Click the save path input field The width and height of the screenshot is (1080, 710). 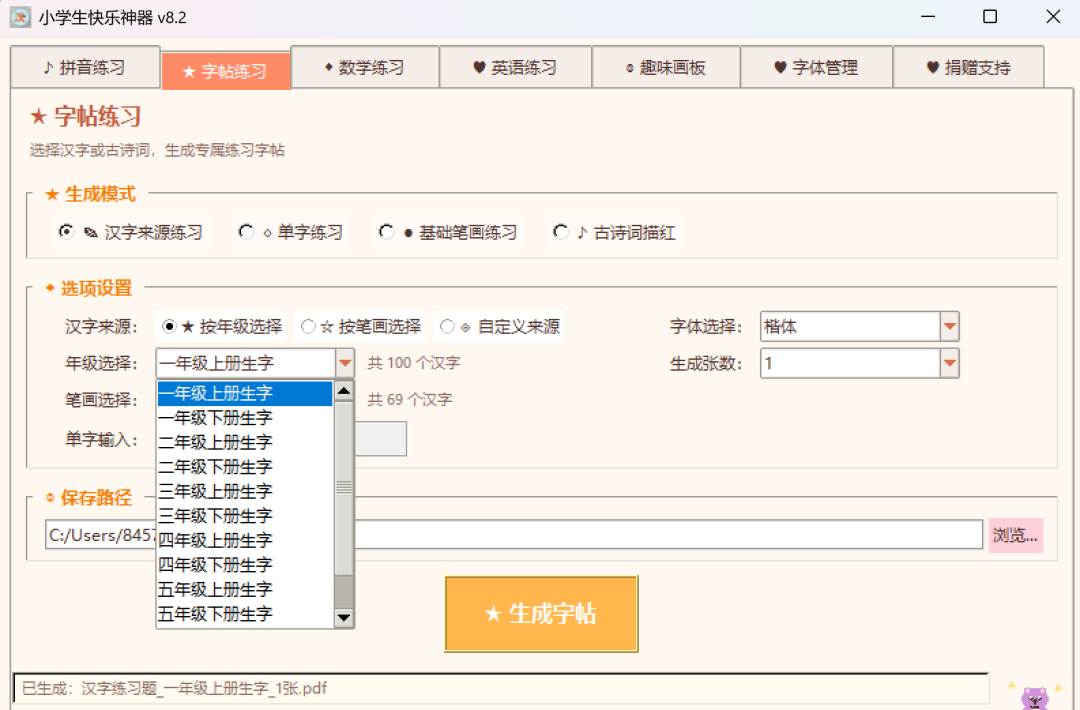(x=514, y=534)
